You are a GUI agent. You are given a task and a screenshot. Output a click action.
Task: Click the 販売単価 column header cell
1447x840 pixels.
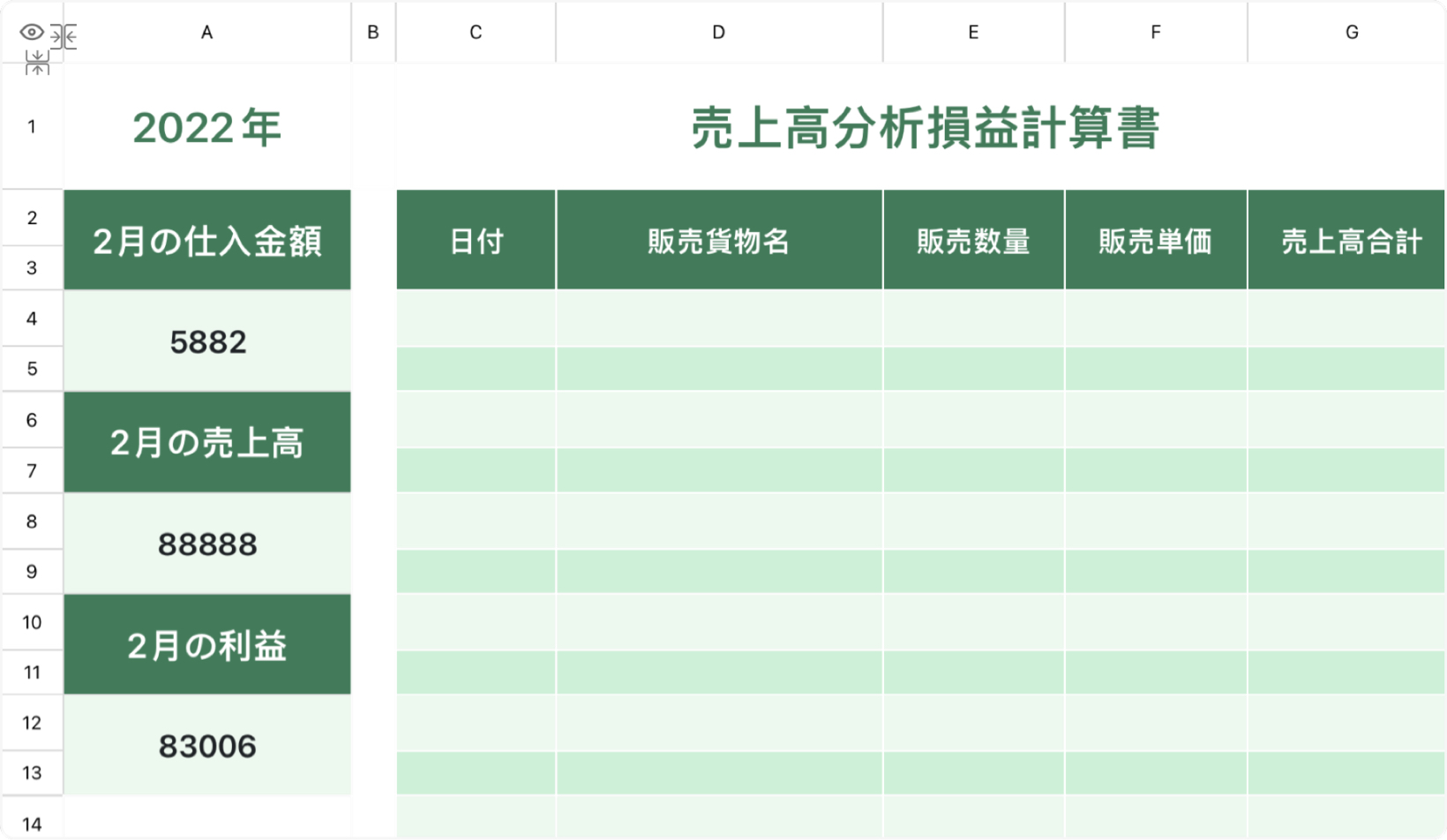pyautogui.click(x=1156, y=240)
